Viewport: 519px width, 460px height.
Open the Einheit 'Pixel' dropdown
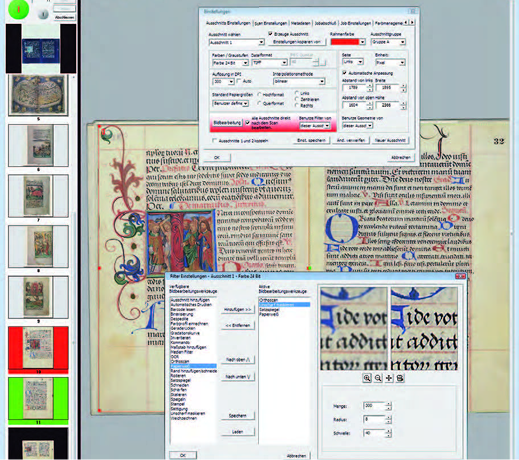(x=390, y=62)
